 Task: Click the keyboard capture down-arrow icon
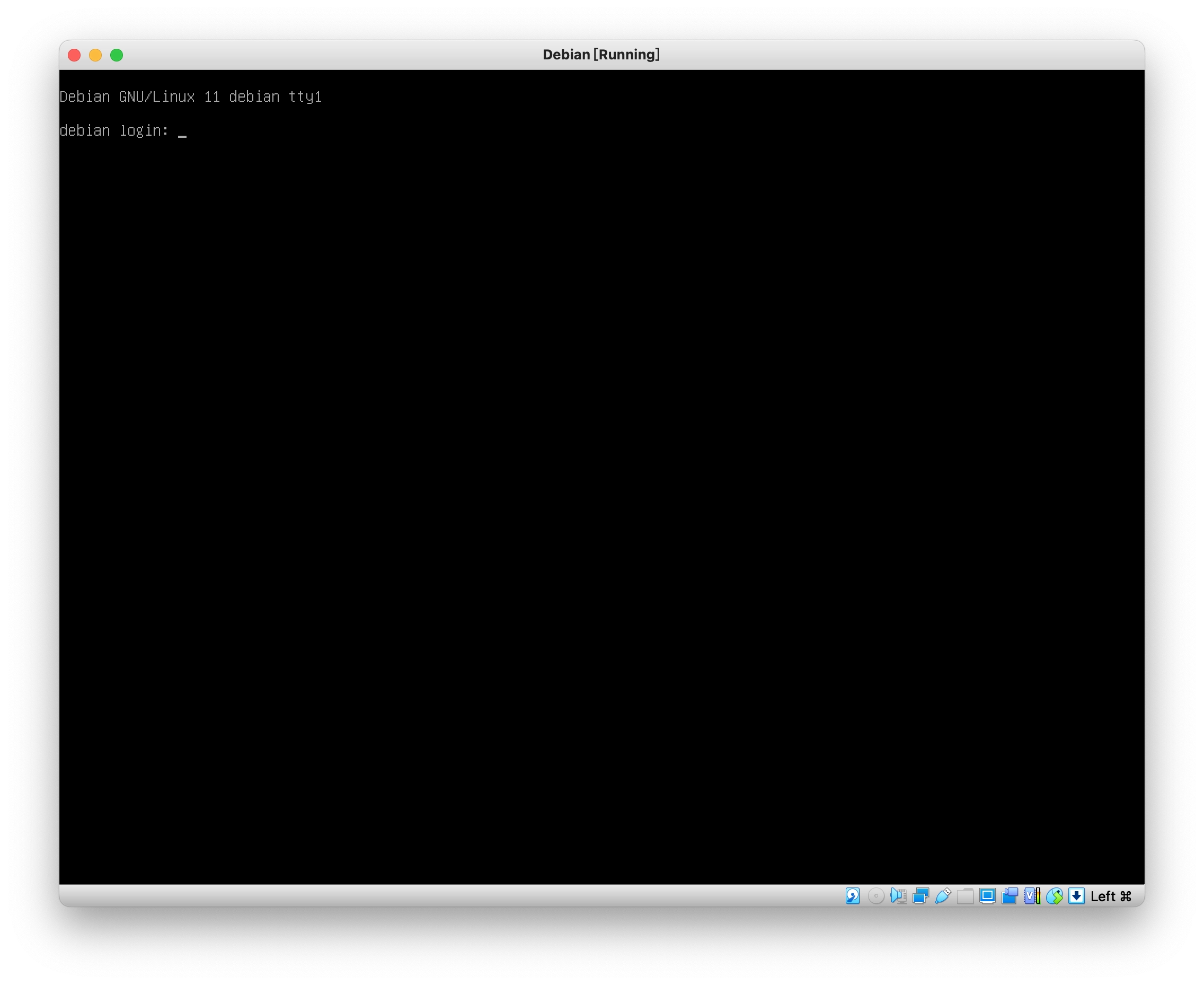[x=1076, y=896]
